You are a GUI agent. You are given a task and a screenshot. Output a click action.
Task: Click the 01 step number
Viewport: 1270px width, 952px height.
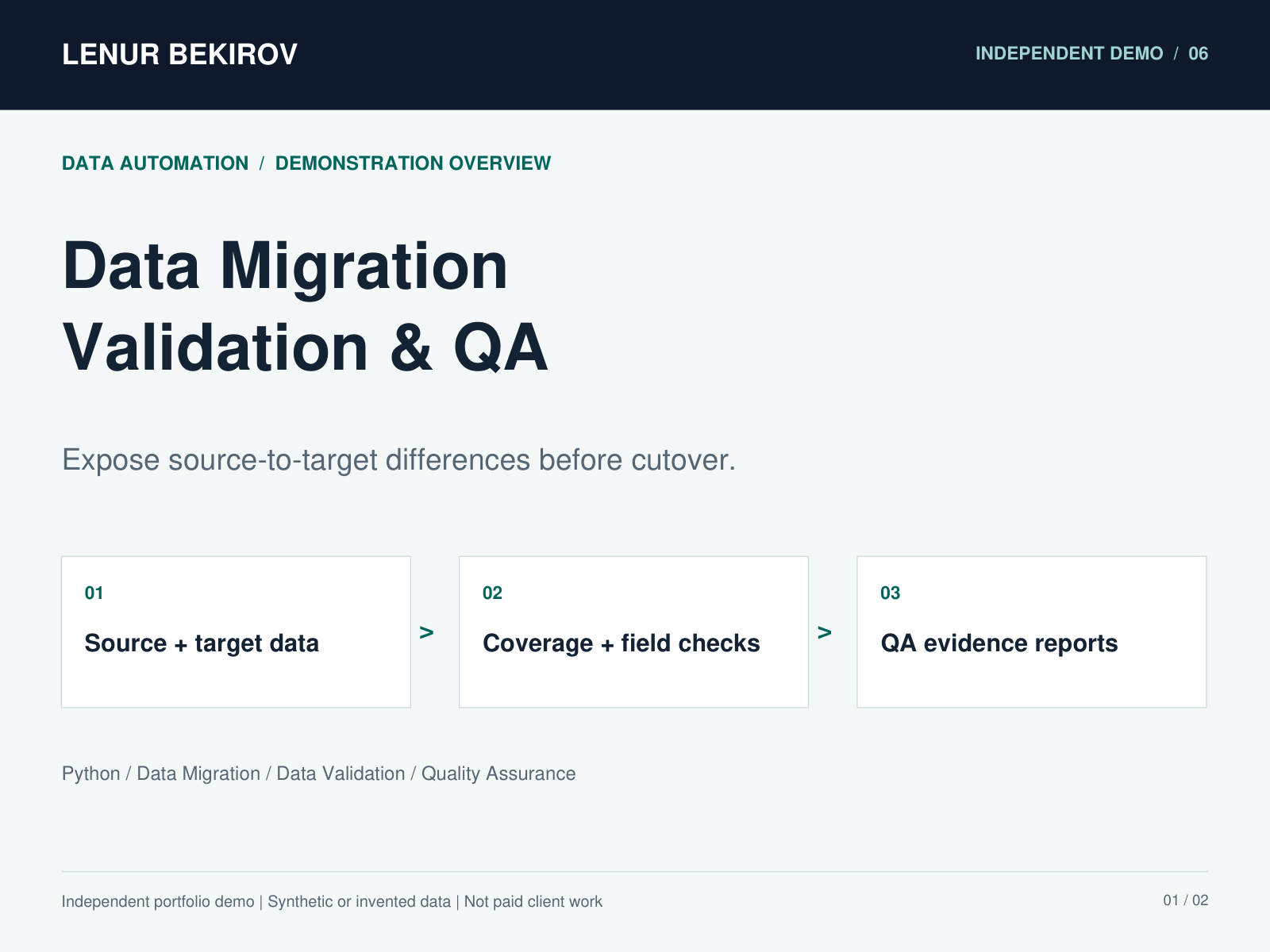(94, 593)
